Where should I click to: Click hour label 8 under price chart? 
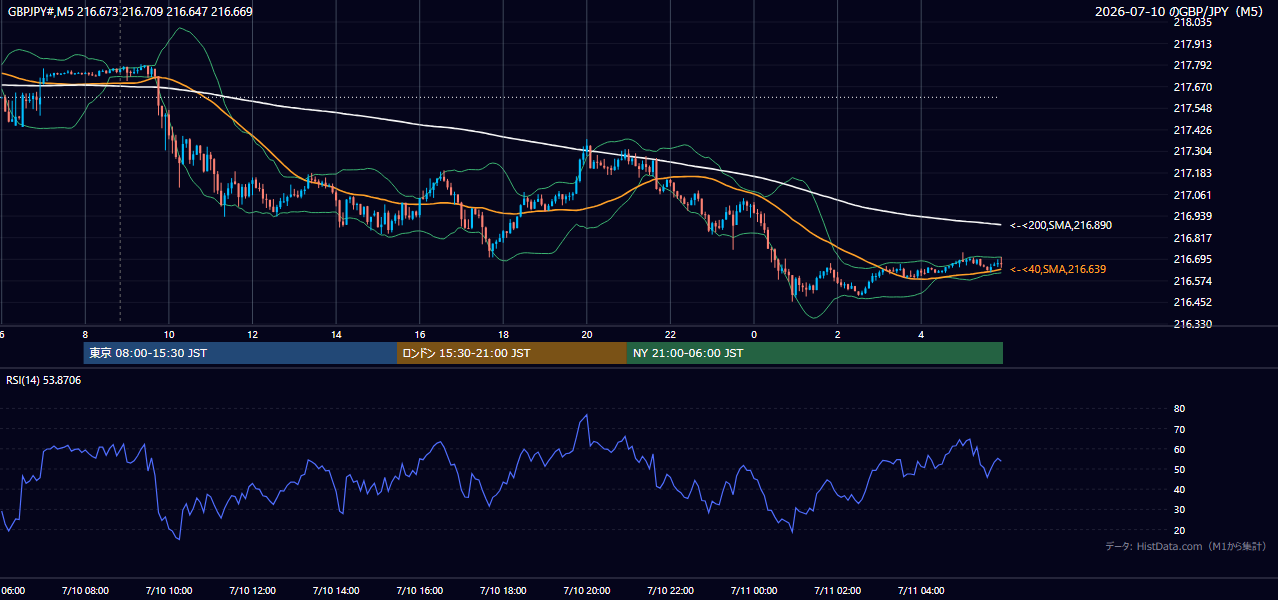pos(85,334)
